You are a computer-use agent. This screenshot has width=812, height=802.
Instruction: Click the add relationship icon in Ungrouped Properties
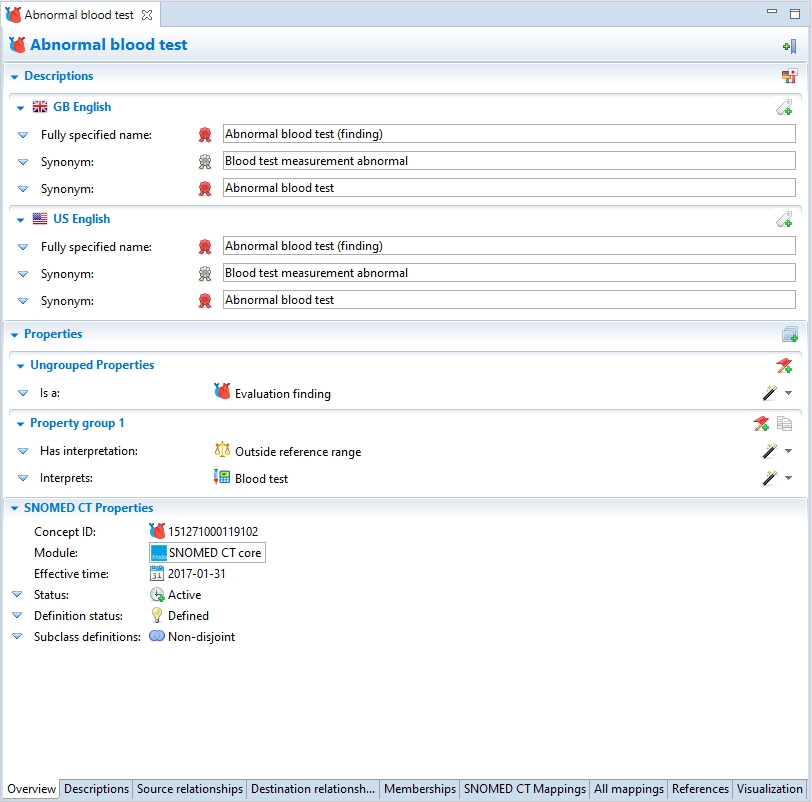[x=785, y=366]
